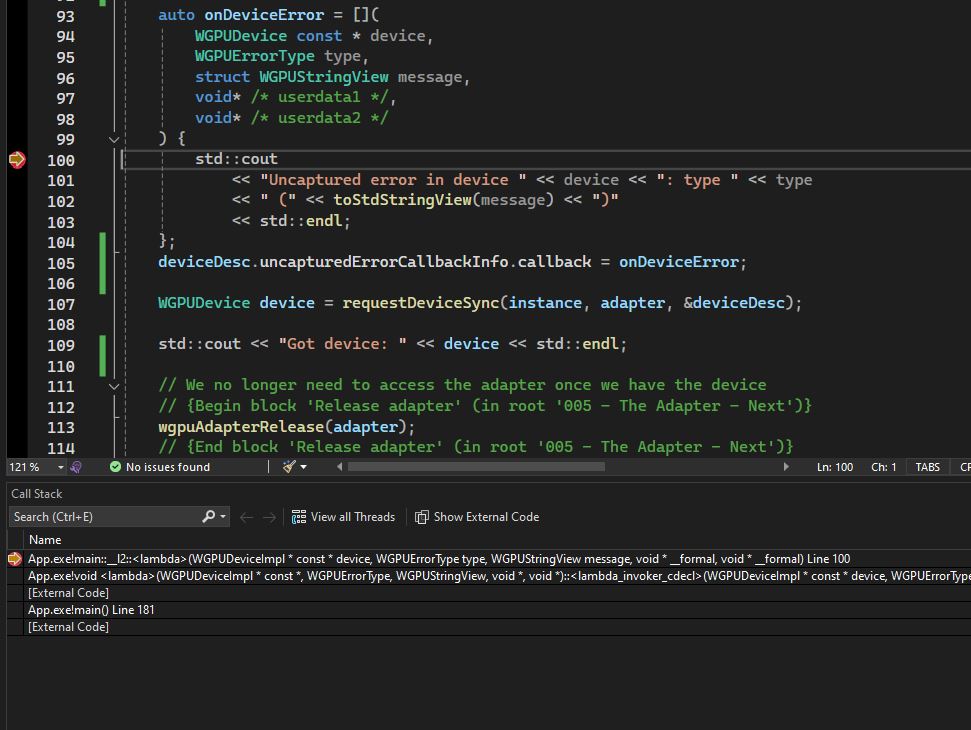The image size is (971, 730).
Task: Click onDeviceError identifier on line 93
Action: point(264,15)
